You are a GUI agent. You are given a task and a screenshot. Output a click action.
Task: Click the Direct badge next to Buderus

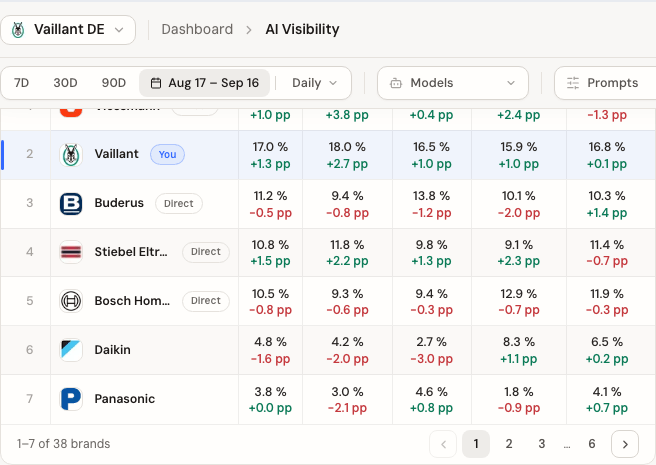[179, 203]
